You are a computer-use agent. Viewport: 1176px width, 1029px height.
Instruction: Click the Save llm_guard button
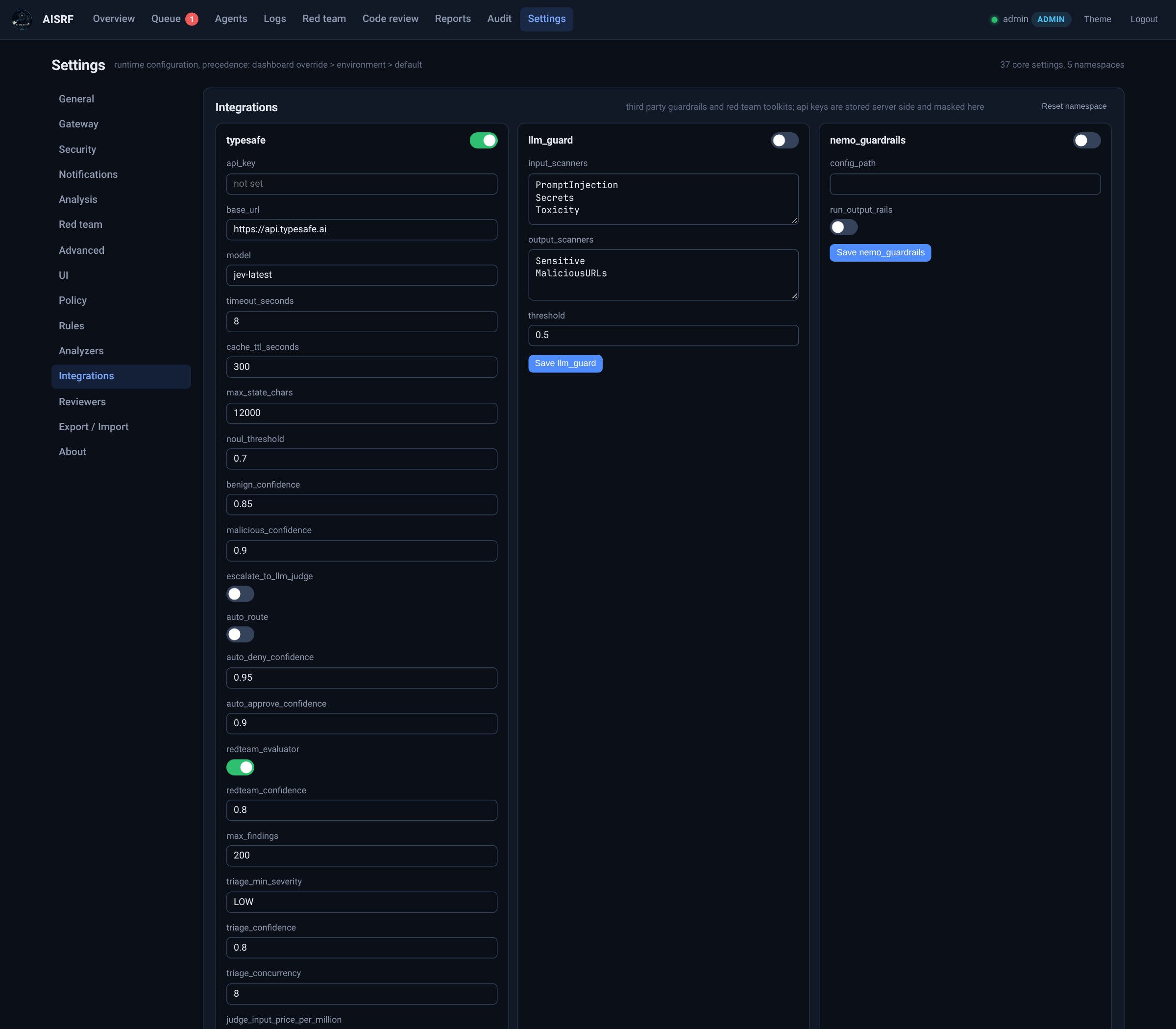[x=565, y=364]
